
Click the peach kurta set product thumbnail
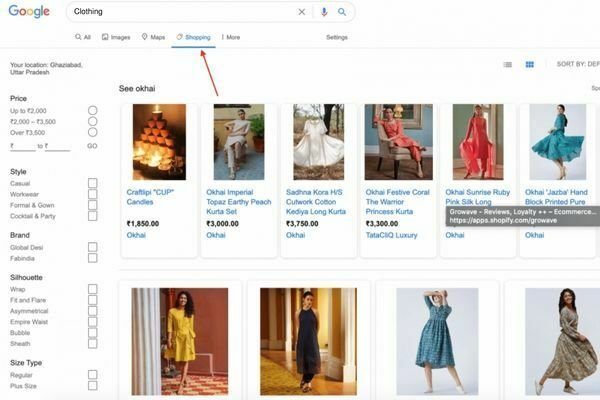coord(239,142)
